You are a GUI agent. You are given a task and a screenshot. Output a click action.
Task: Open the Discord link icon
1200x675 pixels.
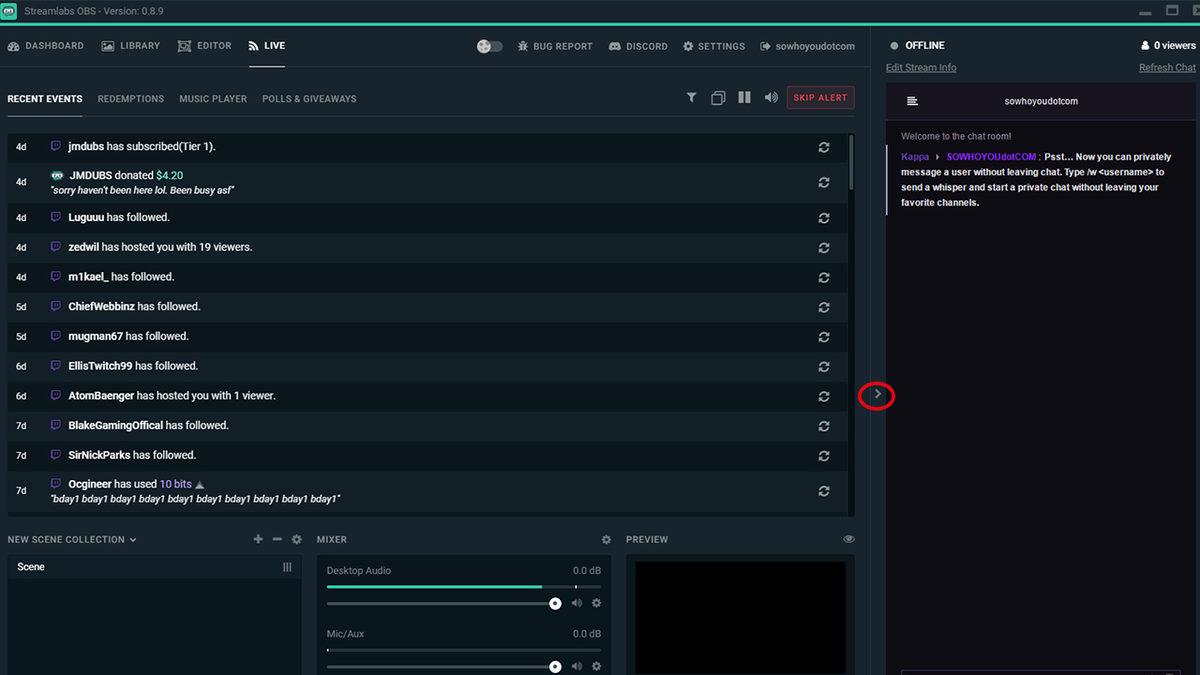pos(638,46)
